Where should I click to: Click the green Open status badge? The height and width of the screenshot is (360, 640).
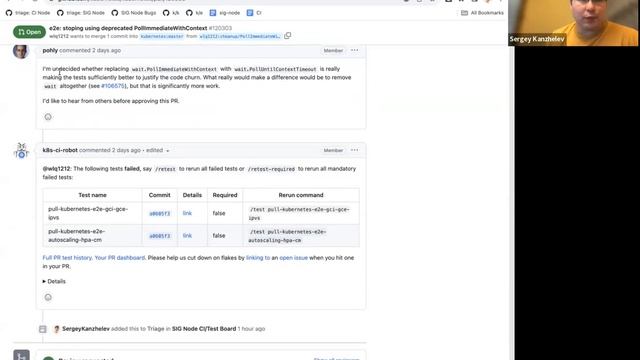[x=29, y=32]
